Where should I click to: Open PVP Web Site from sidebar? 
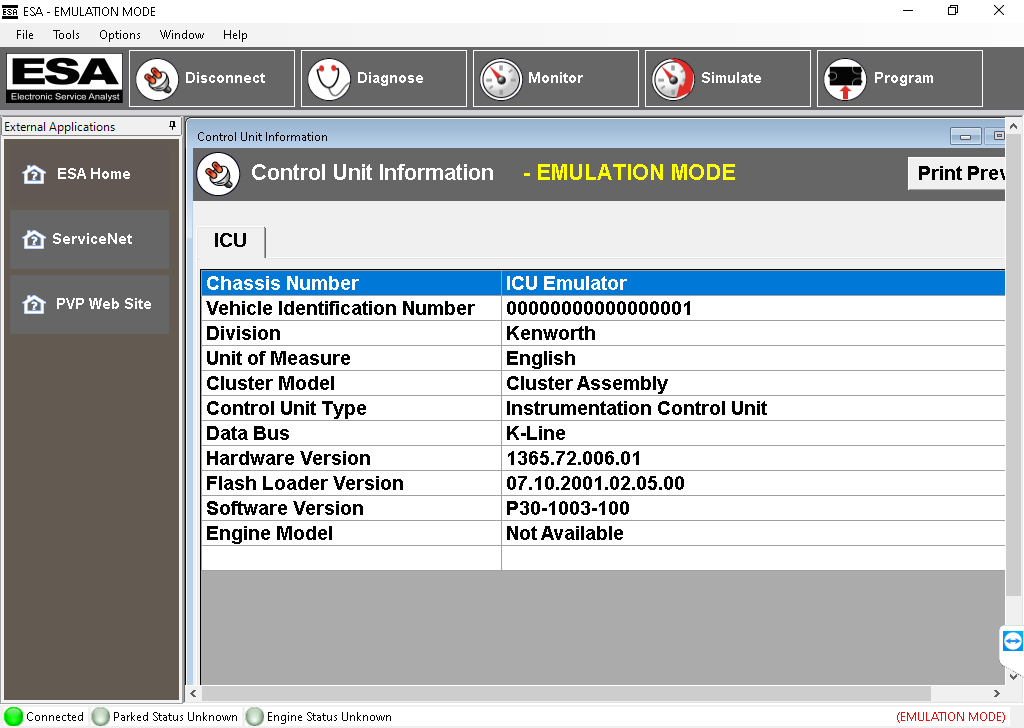tap(88, 303)
